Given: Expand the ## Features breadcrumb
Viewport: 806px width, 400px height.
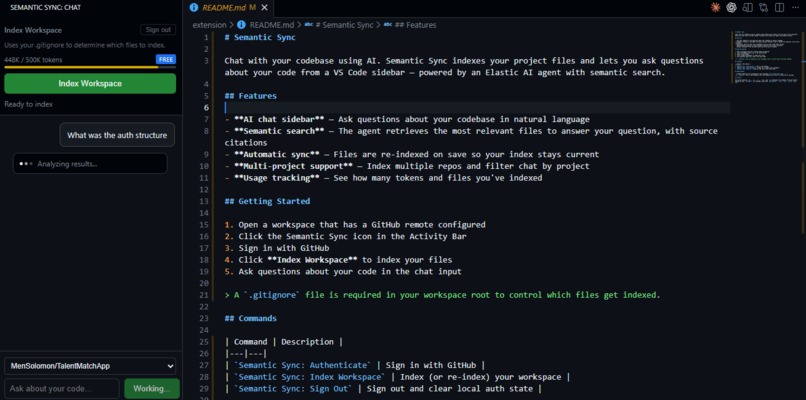Looking at the screenshot, I should [x=415, y=25].
